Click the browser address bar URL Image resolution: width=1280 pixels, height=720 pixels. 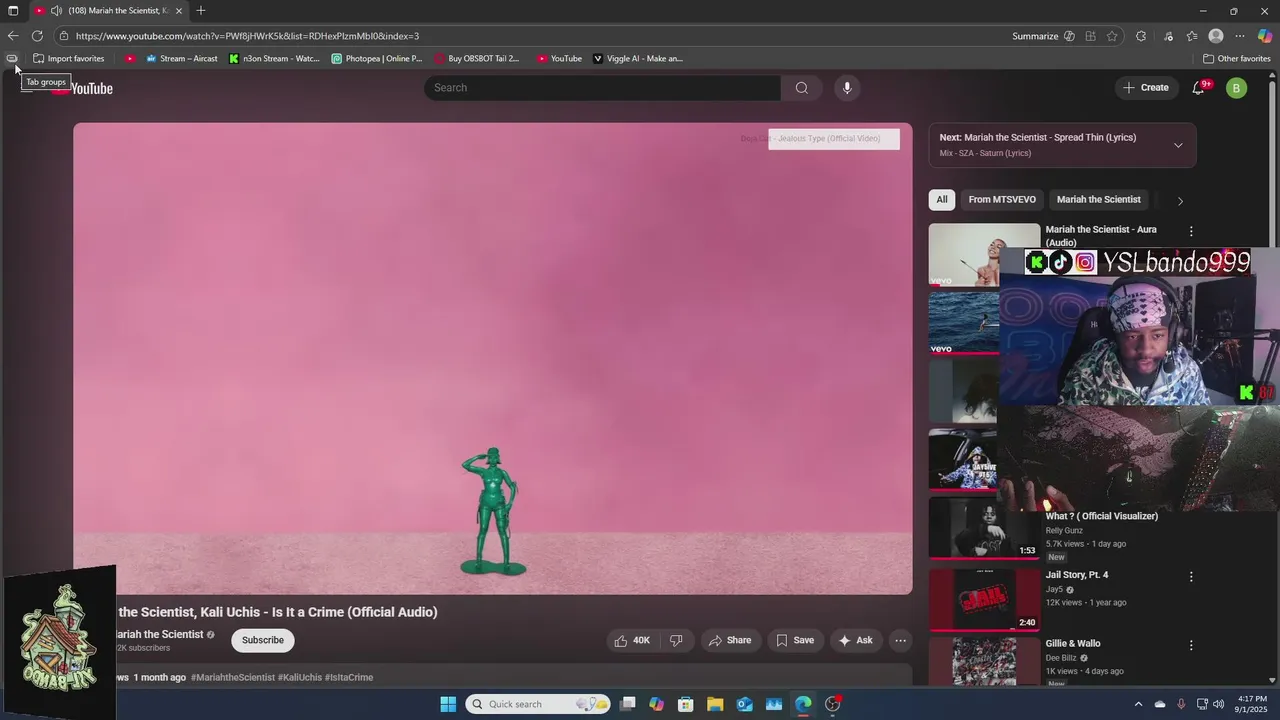247,36
